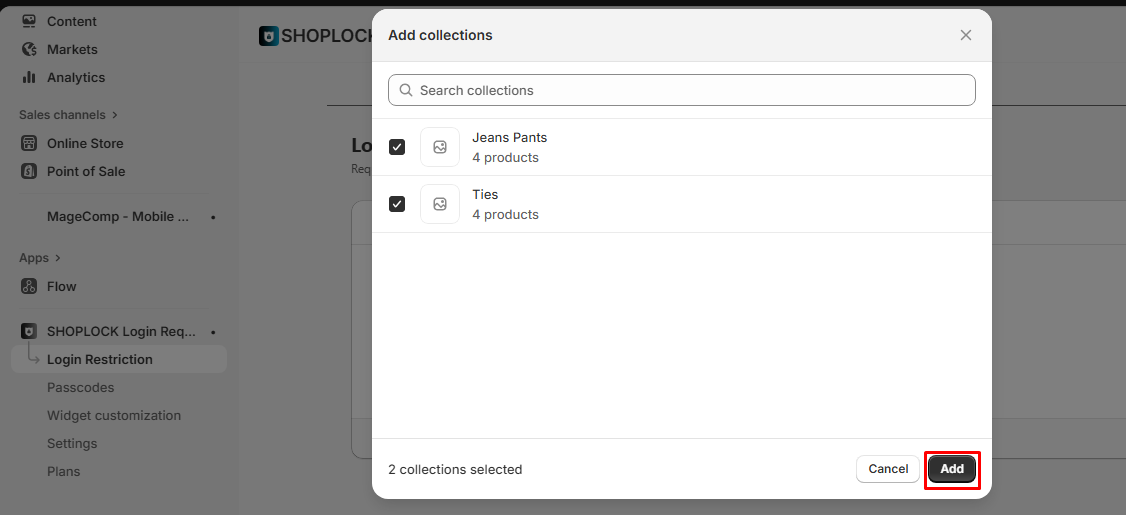Open Widget customization page
The height and width of the screenshot is (515, 1126).
(x=114, y=415)
